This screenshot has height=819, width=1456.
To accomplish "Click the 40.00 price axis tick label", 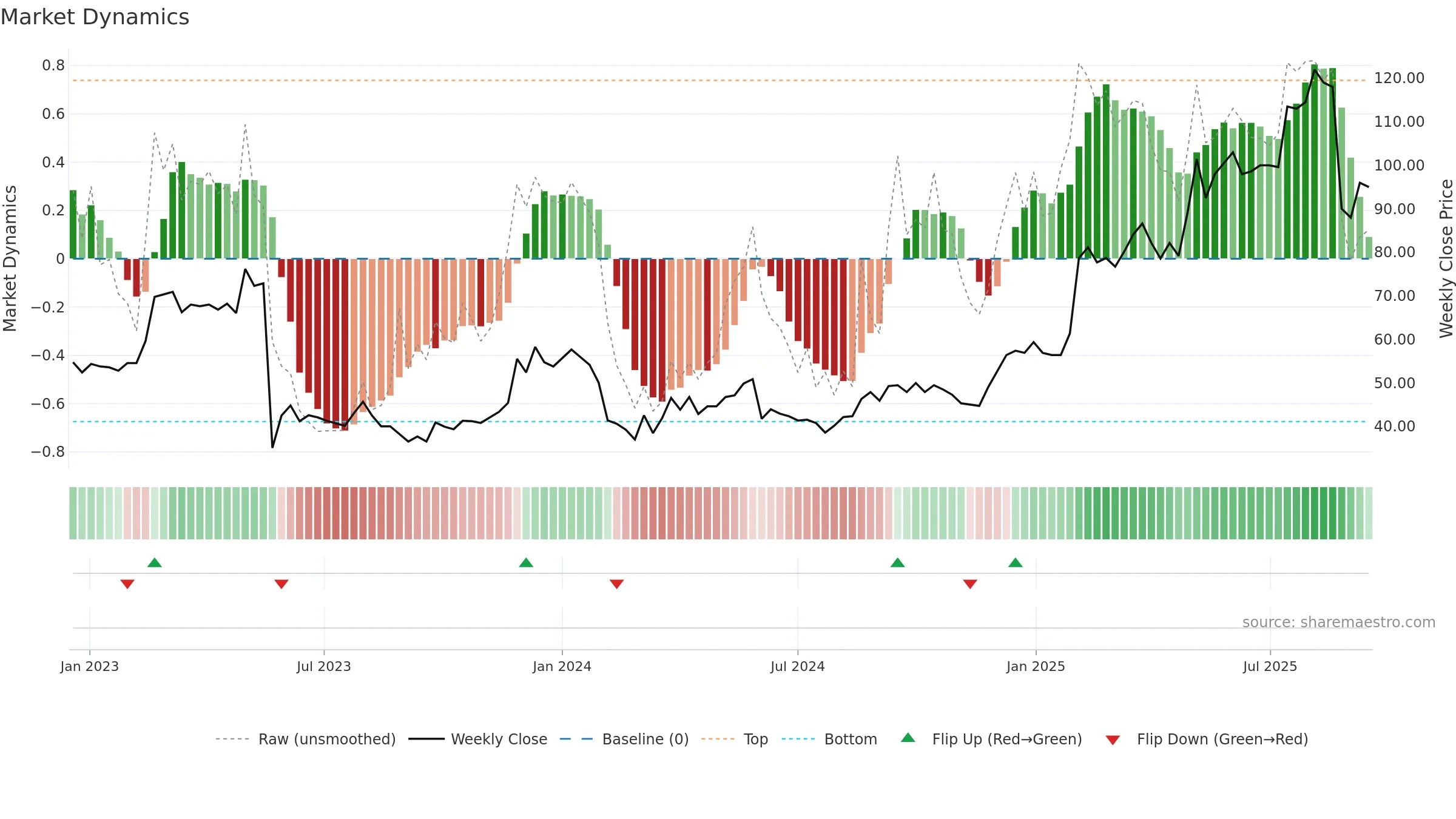I will coord(1395,426).
